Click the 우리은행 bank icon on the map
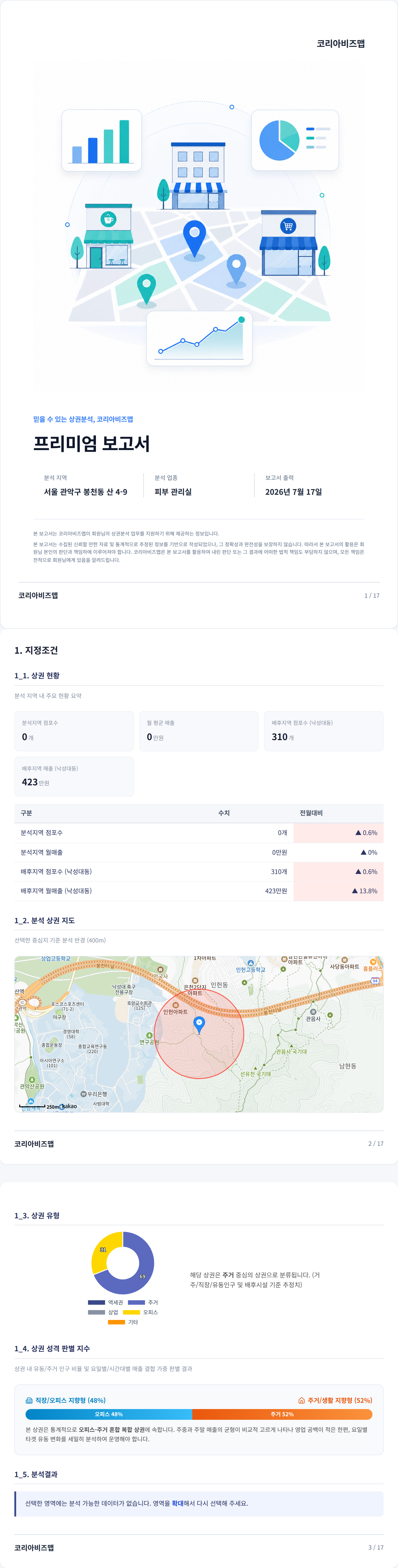 [84, 1094]
